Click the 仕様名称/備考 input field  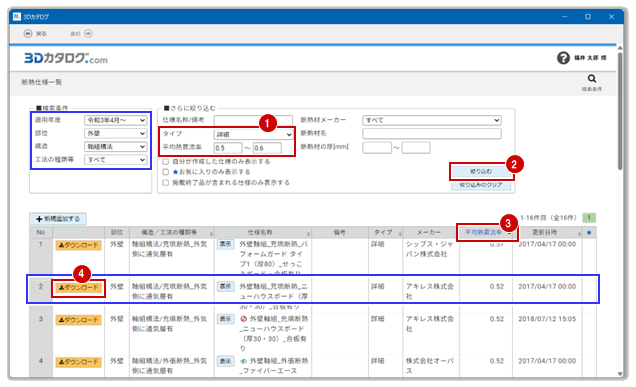click(254, 120)
